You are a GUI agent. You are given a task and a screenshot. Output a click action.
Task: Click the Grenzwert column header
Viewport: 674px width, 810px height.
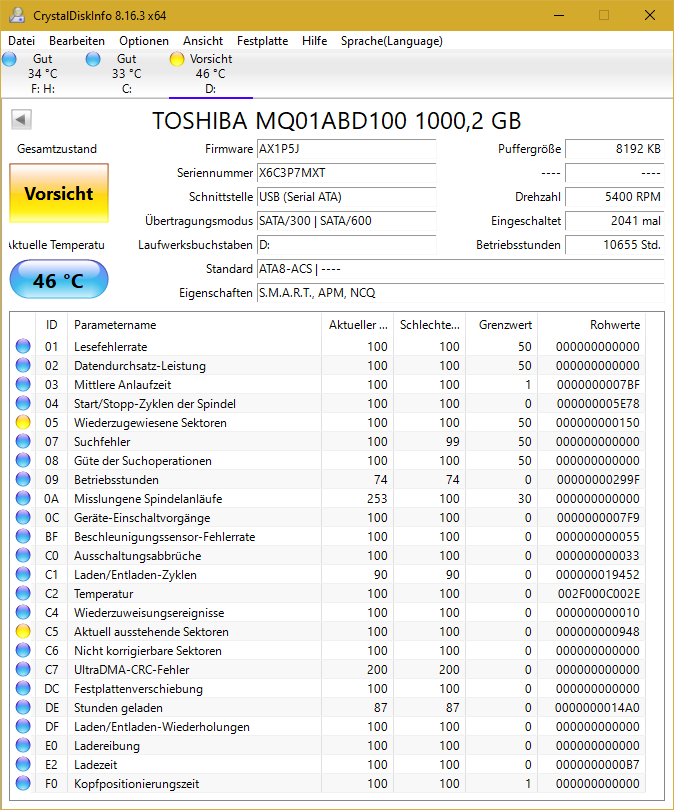[501, 324]
